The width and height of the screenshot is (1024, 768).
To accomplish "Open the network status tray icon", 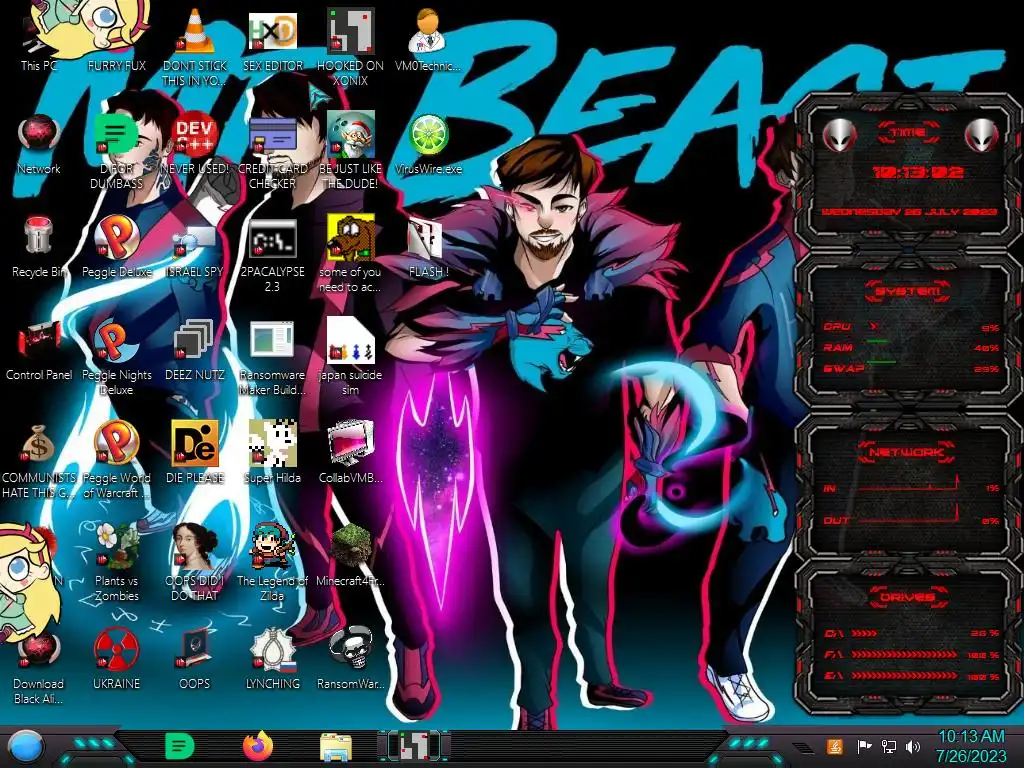I will (889, 746).
